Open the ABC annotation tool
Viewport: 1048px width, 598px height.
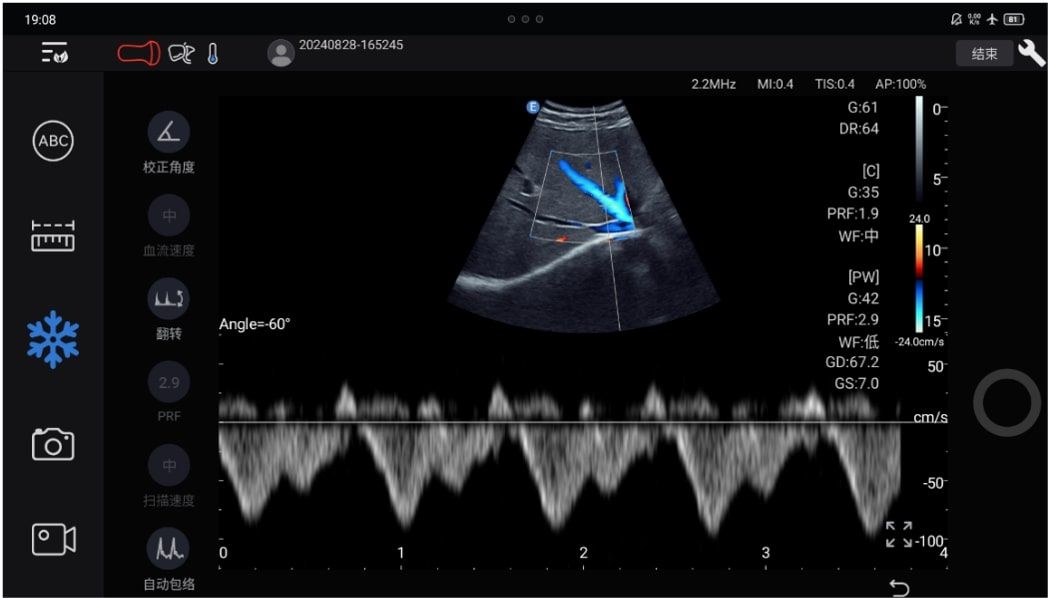click(x=53, y=141)
